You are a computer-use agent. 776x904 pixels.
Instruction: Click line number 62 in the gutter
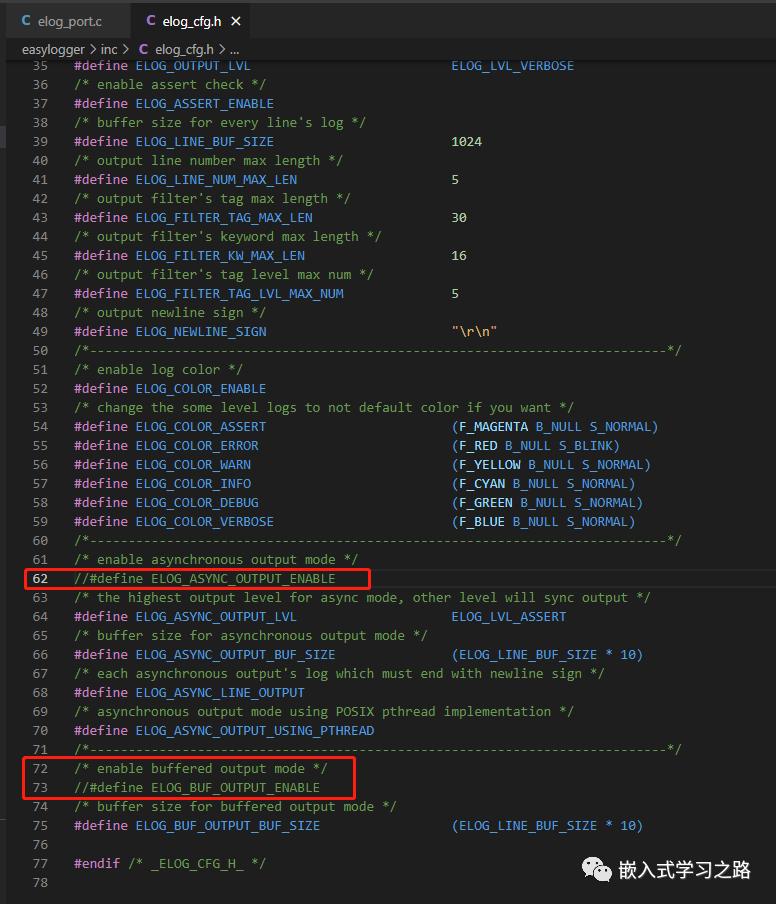(x=40, y=578)
